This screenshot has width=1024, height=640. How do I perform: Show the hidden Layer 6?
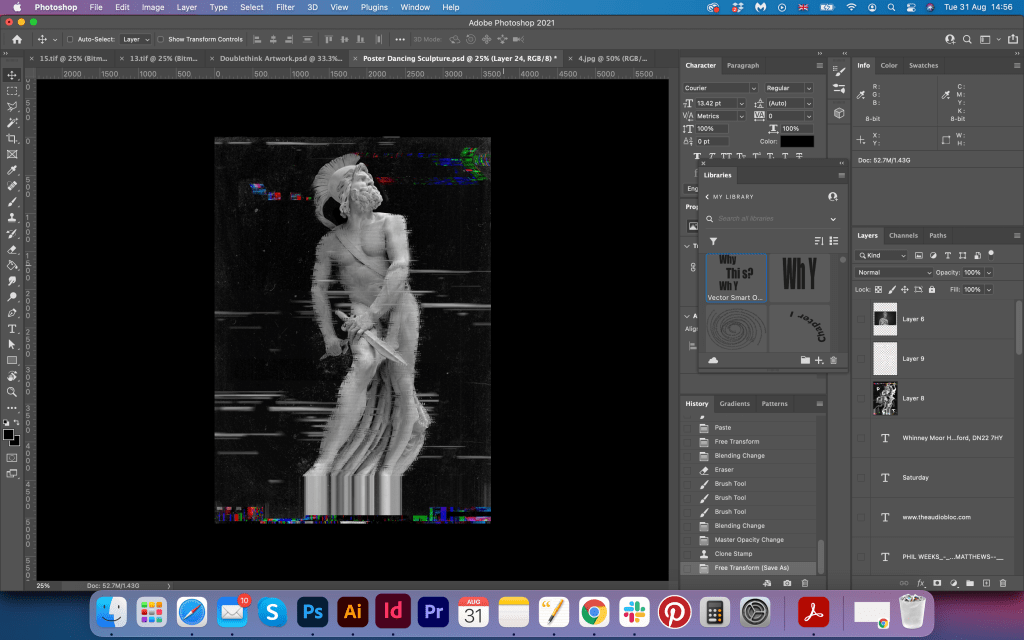pos(861,319)
